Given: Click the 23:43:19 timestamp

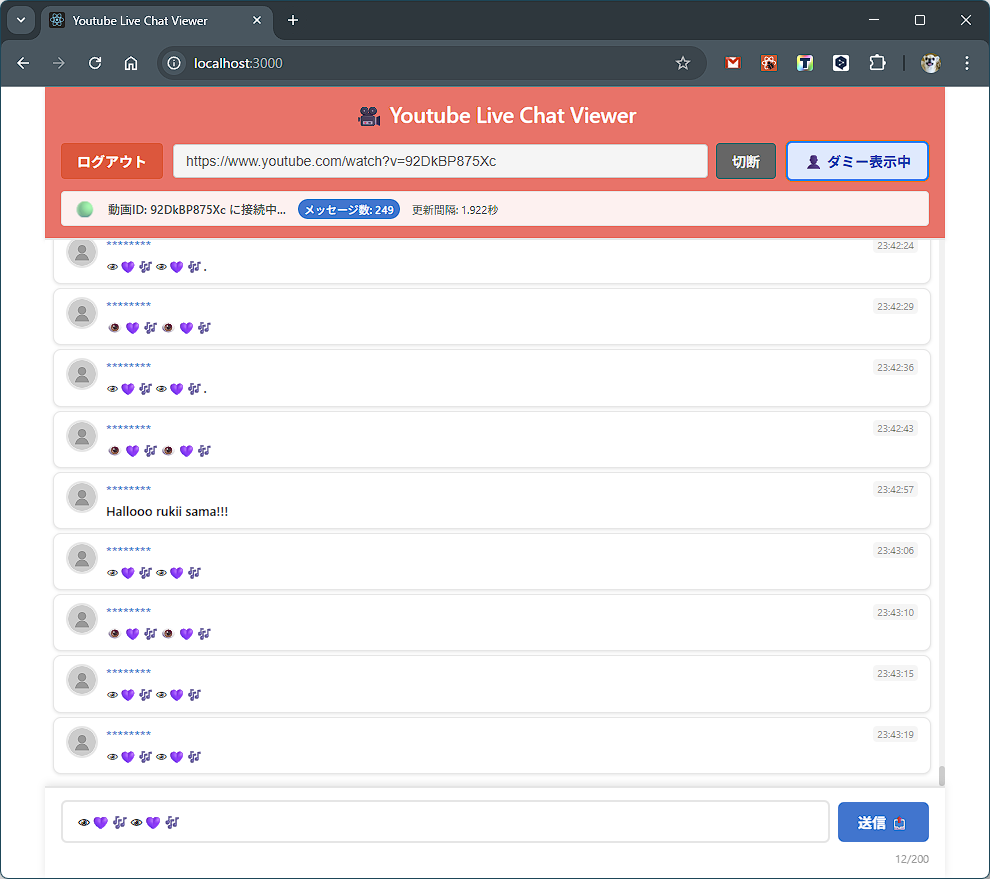Looking at the screenshot, I should coord(895,734).
